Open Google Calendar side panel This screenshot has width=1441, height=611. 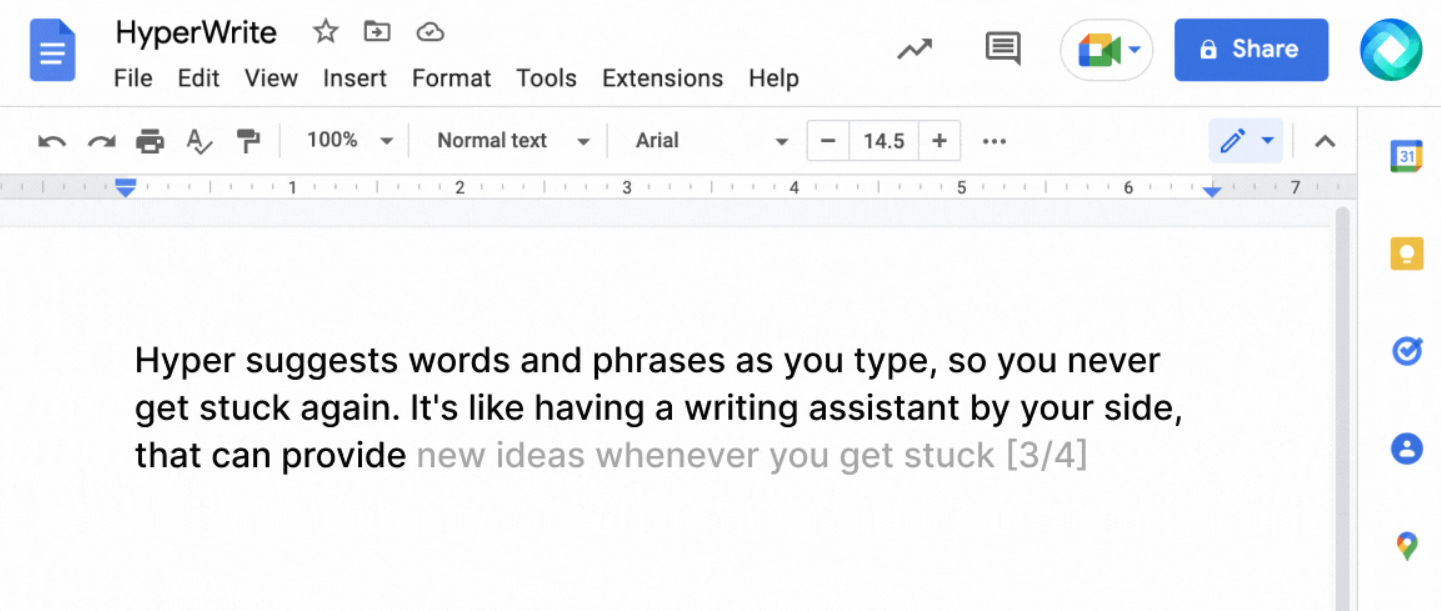click(x=1406, y=156)
